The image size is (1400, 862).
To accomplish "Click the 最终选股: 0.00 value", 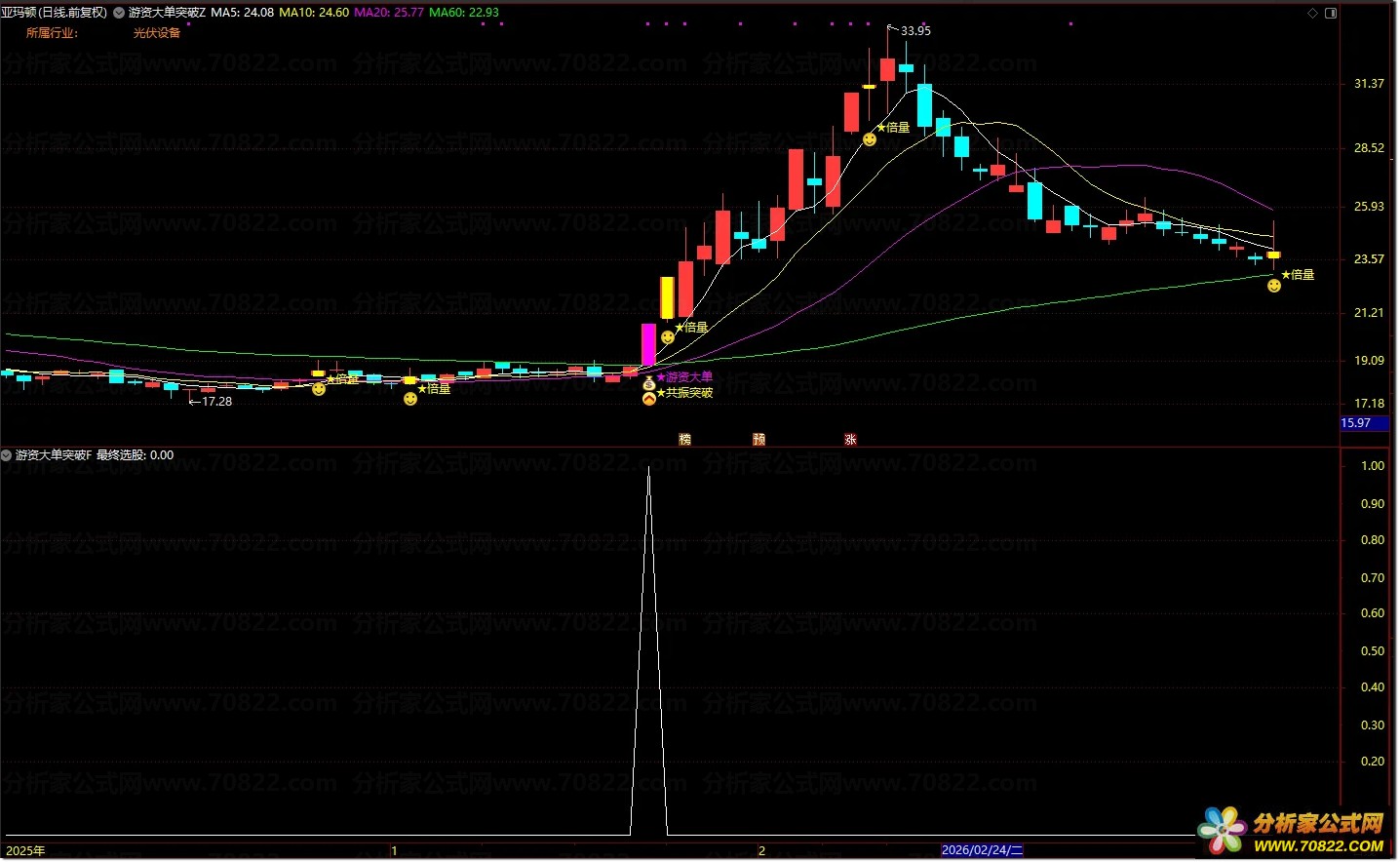I will [x=136, y=455].
